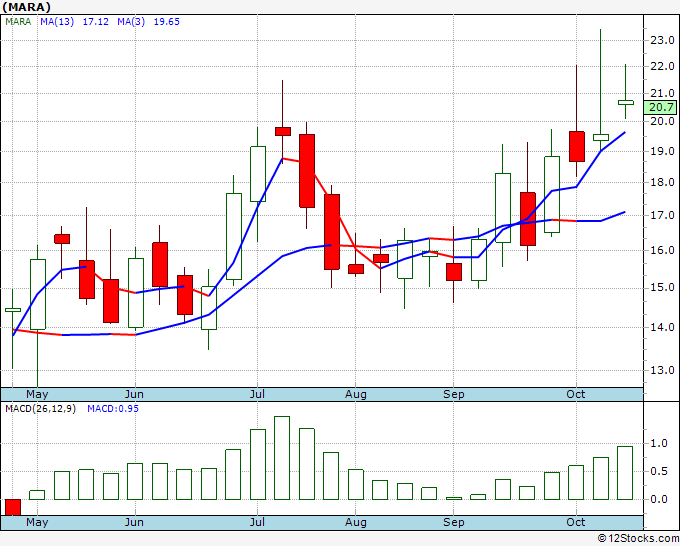Click the 18.0 price axis label
The height and width of the screenshot is (546, 680).
662,182
